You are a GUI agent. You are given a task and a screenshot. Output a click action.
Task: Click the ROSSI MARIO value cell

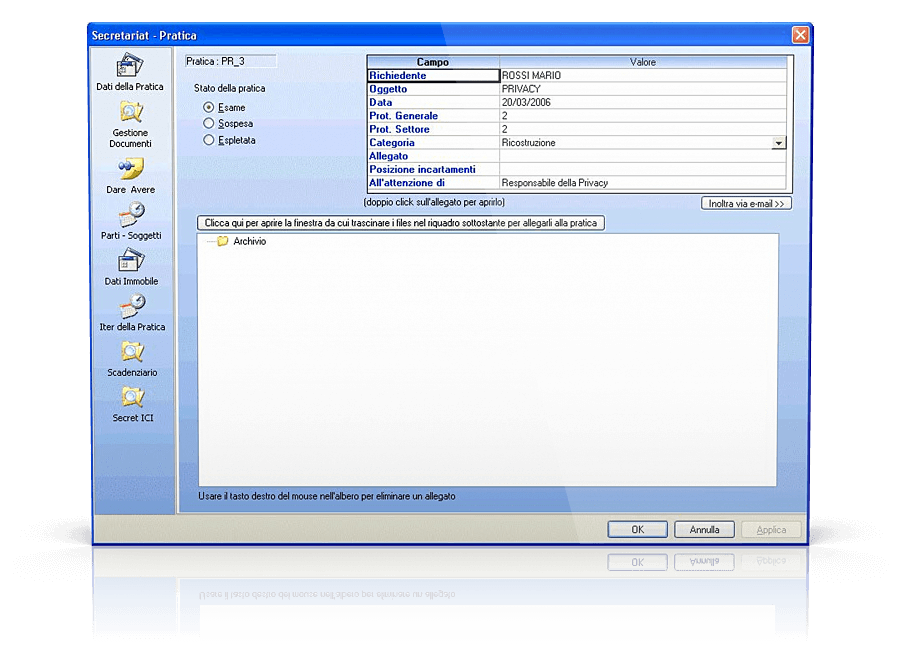click(x=643, y=75)
